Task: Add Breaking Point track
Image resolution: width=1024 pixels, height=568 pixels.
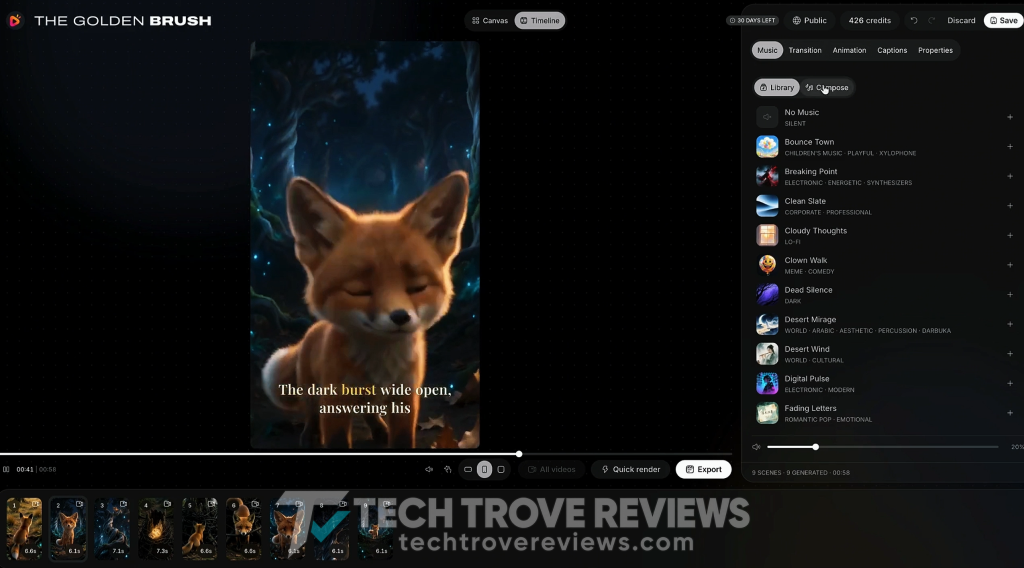Action: tap(1010, 176)
